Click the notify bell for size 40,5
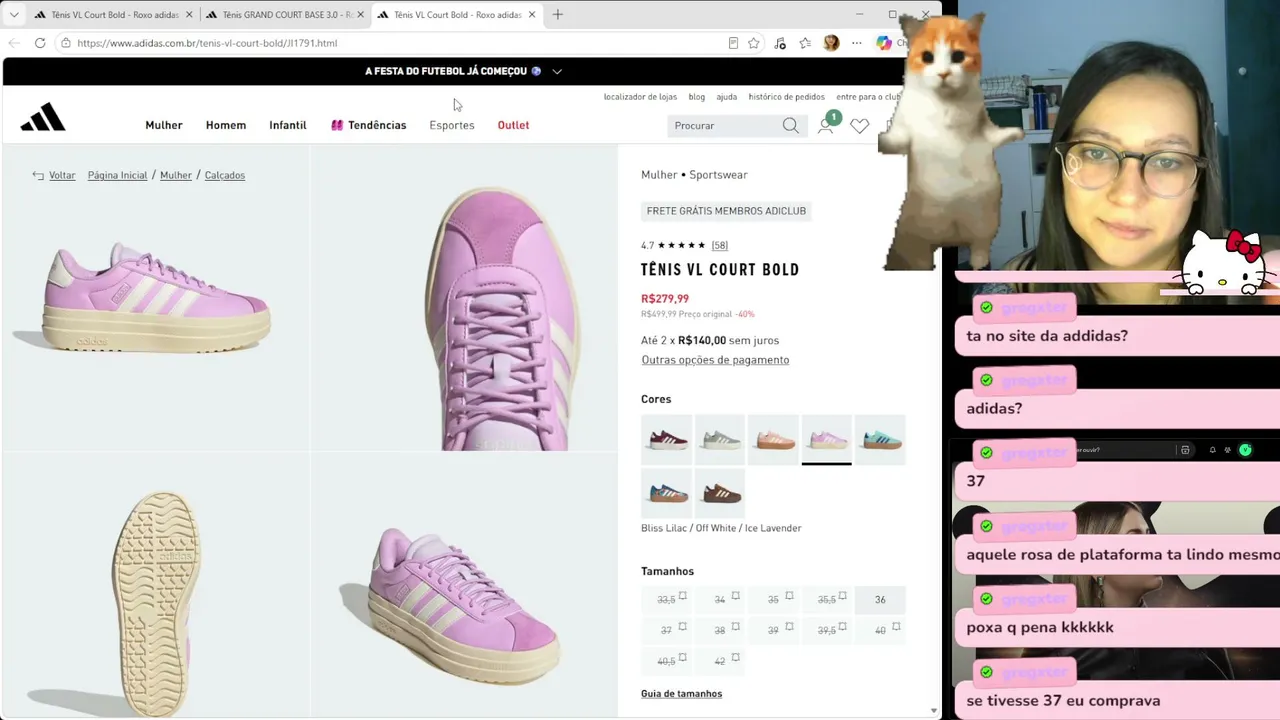 click(x=683, y=658)
